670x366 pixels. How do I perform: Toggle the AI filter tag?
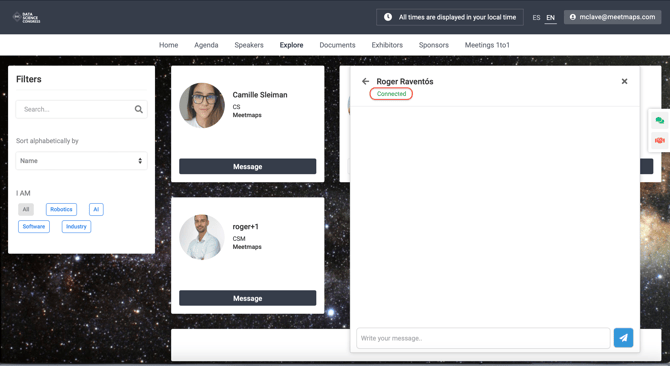coord(96,209)
